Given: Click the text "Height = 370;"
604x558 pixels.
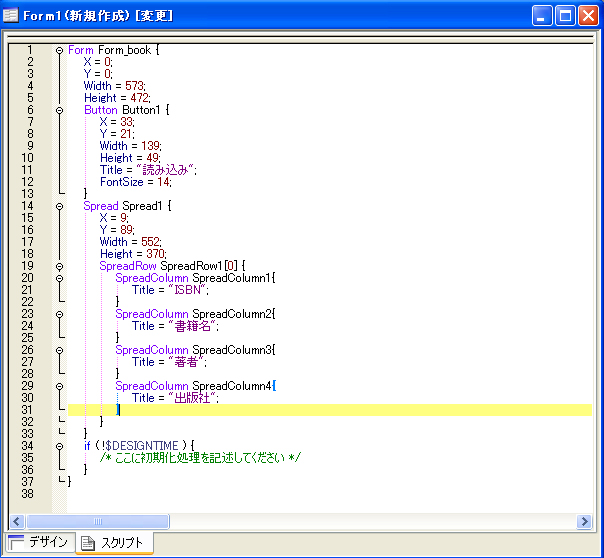Looking at the screenshot, I should tap(133, 253).
